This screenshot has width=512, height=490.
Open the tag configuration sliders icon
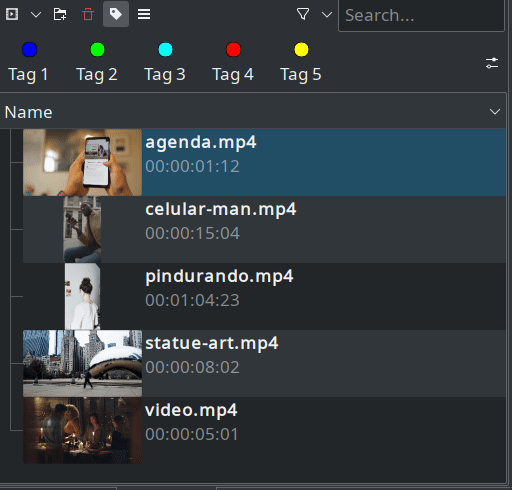pos(492,63)
